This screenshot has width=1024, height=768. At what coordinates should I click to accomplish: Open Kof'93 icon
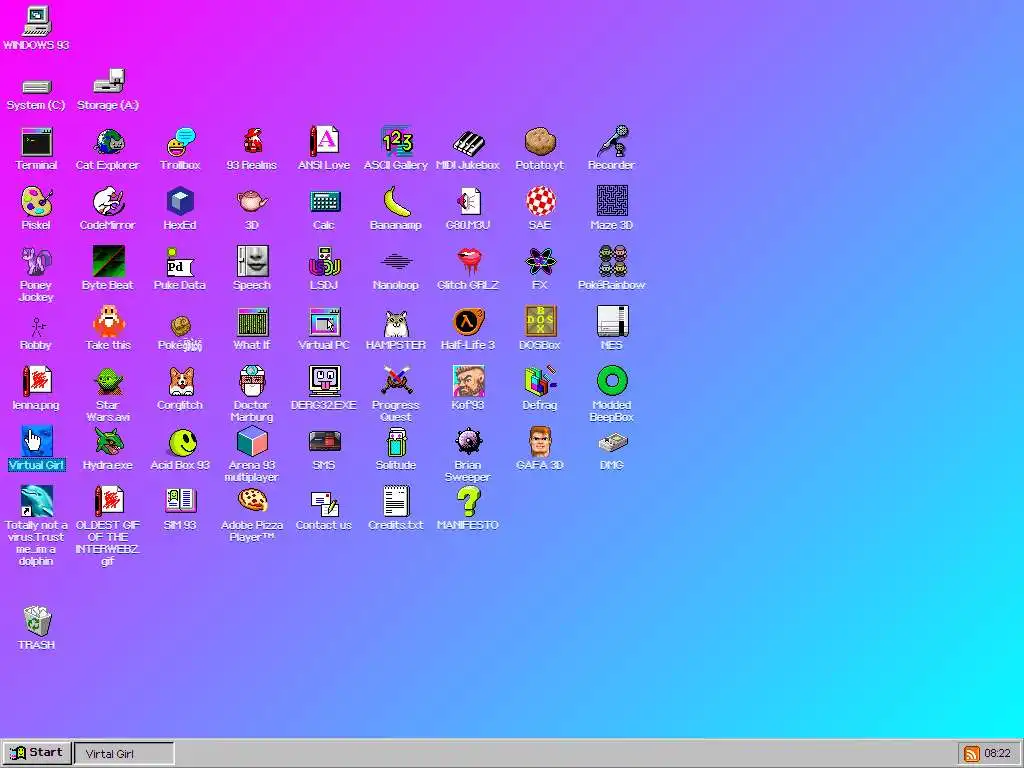pyautogui.click(x=468, y=383)
